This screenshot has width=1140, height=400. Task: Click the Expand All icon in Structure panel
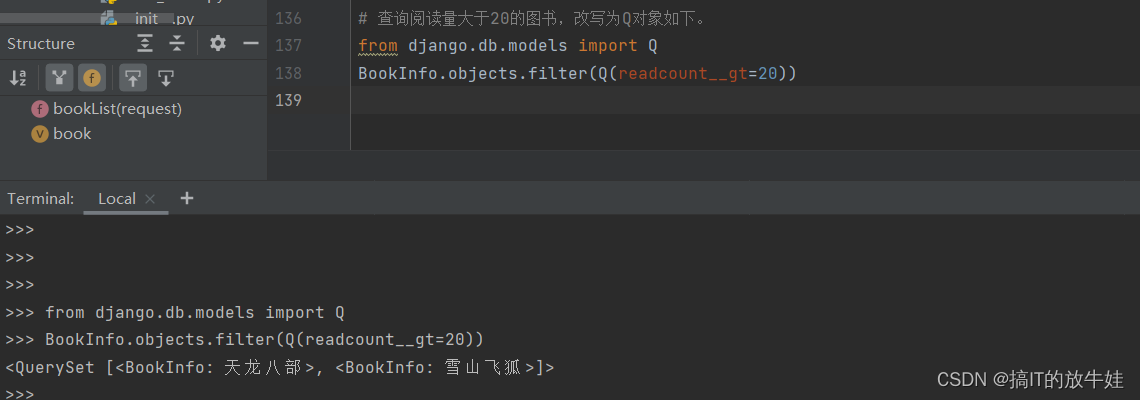(x=145, y=44)
